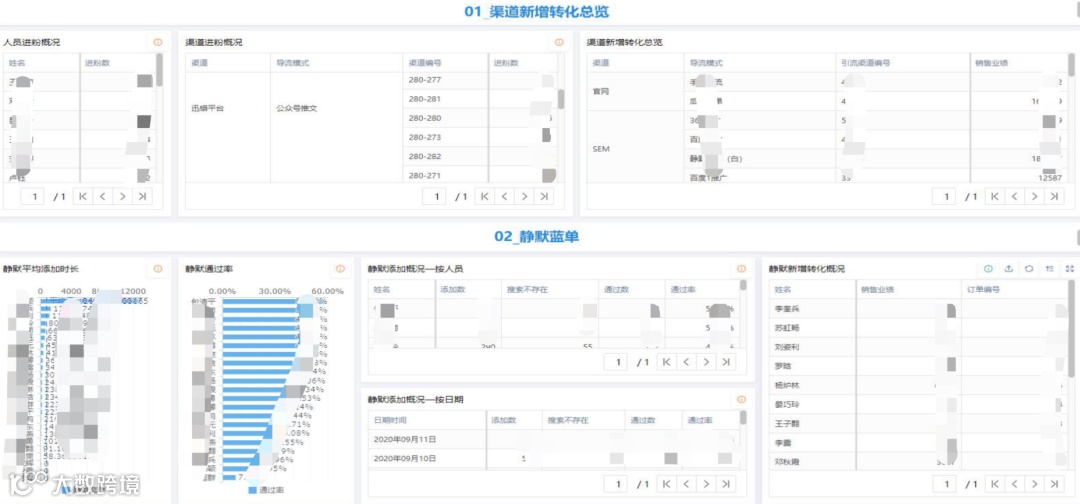Open sort settings icon in 静默新增转化概况 toolbar
Screen dimensions: 1080x504
(x=1050, y=269)
